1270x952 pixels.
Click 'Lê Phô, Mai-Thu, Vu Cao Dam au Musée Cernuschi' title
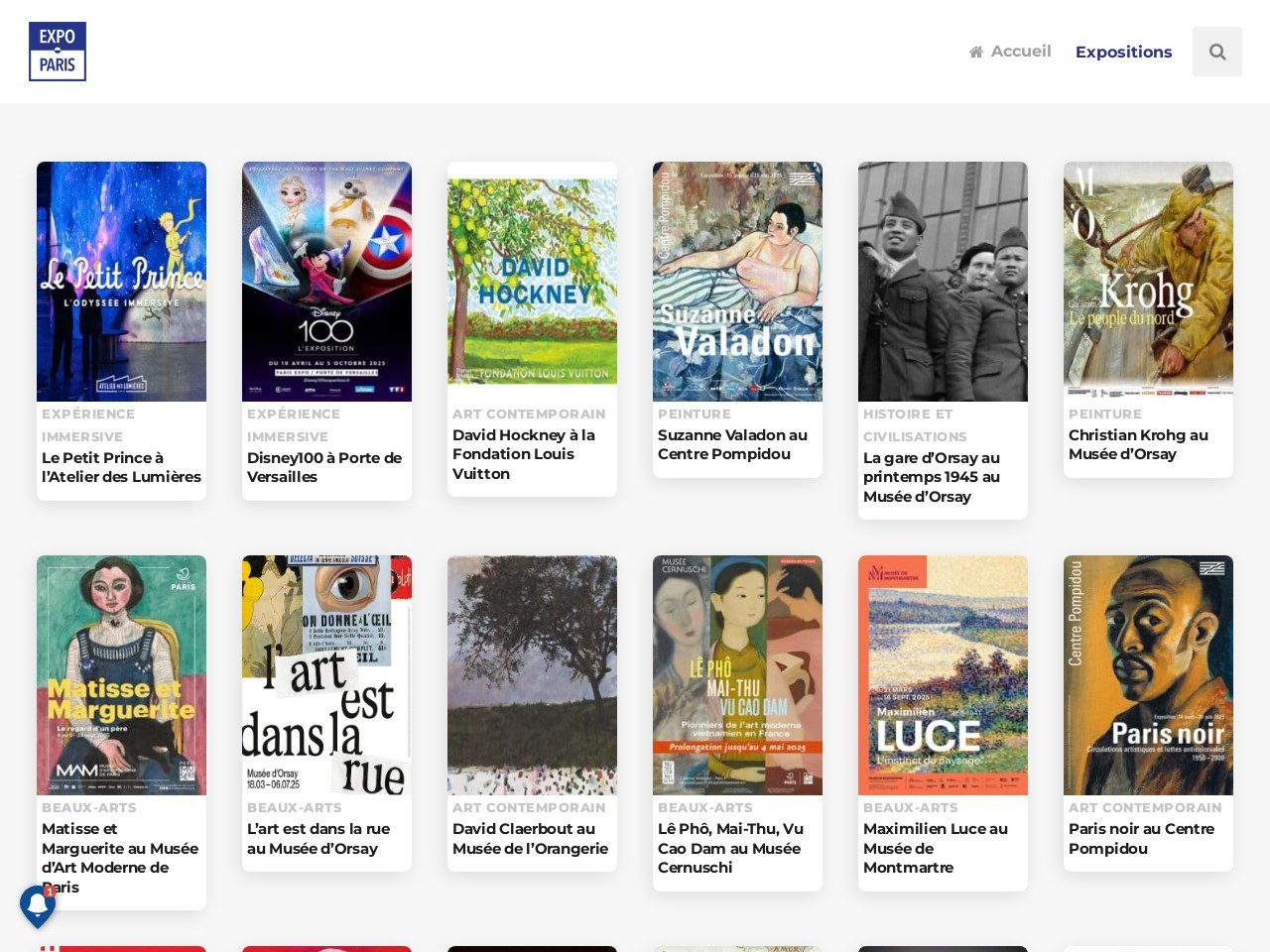pos(730,848)
